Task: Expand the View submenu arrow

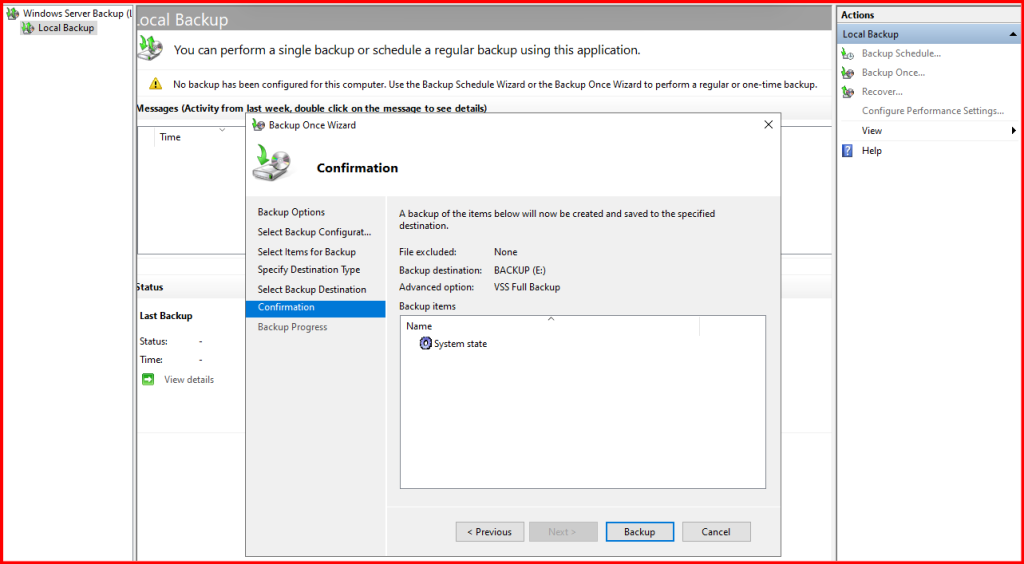Action: [x=1013, y=131]
